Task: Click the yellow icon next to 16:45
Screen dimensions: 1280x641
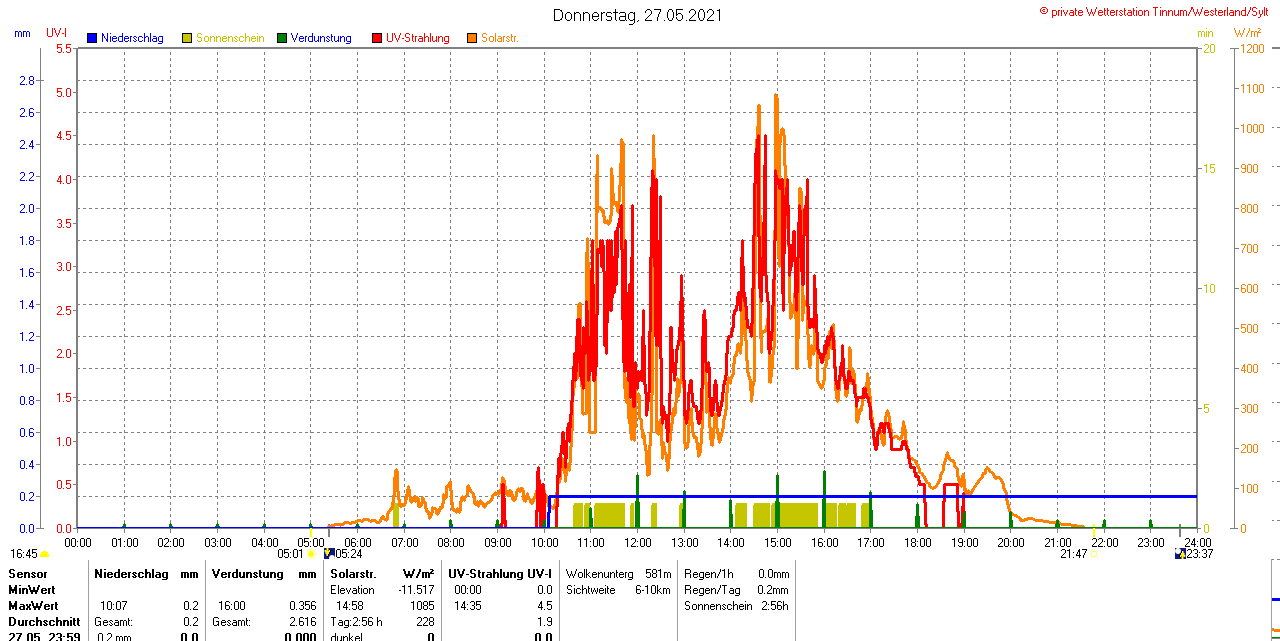Action: (x=45, y=553)
